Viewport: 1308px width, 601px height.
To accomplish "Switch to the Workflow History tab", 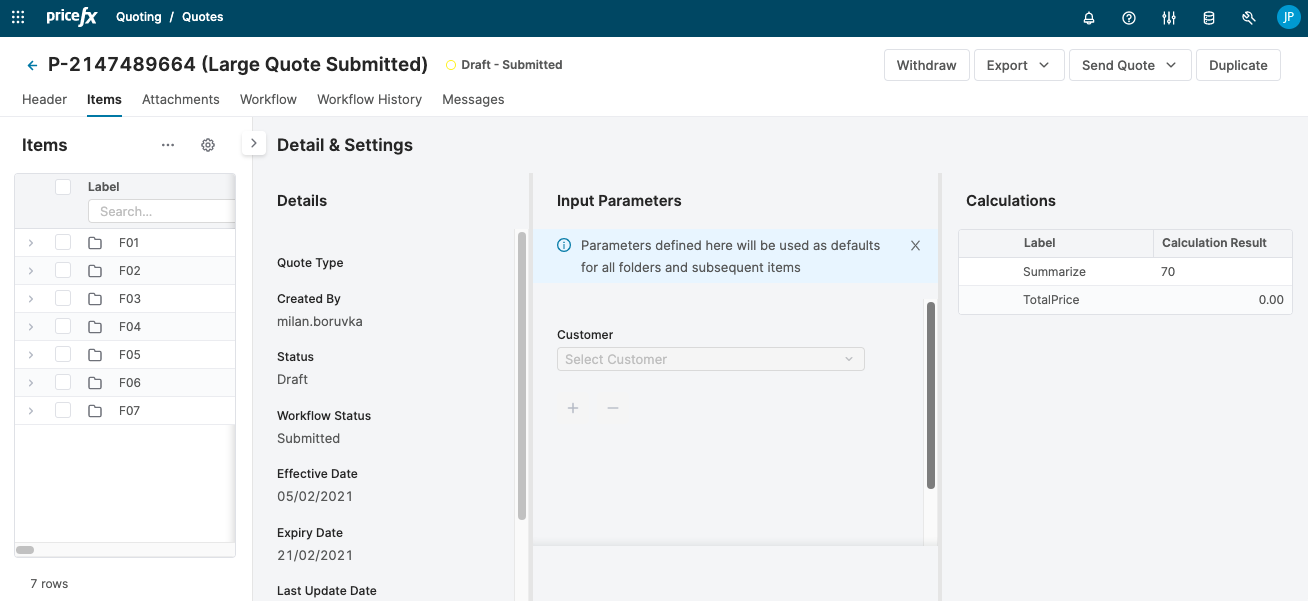I will coord(369,99).
